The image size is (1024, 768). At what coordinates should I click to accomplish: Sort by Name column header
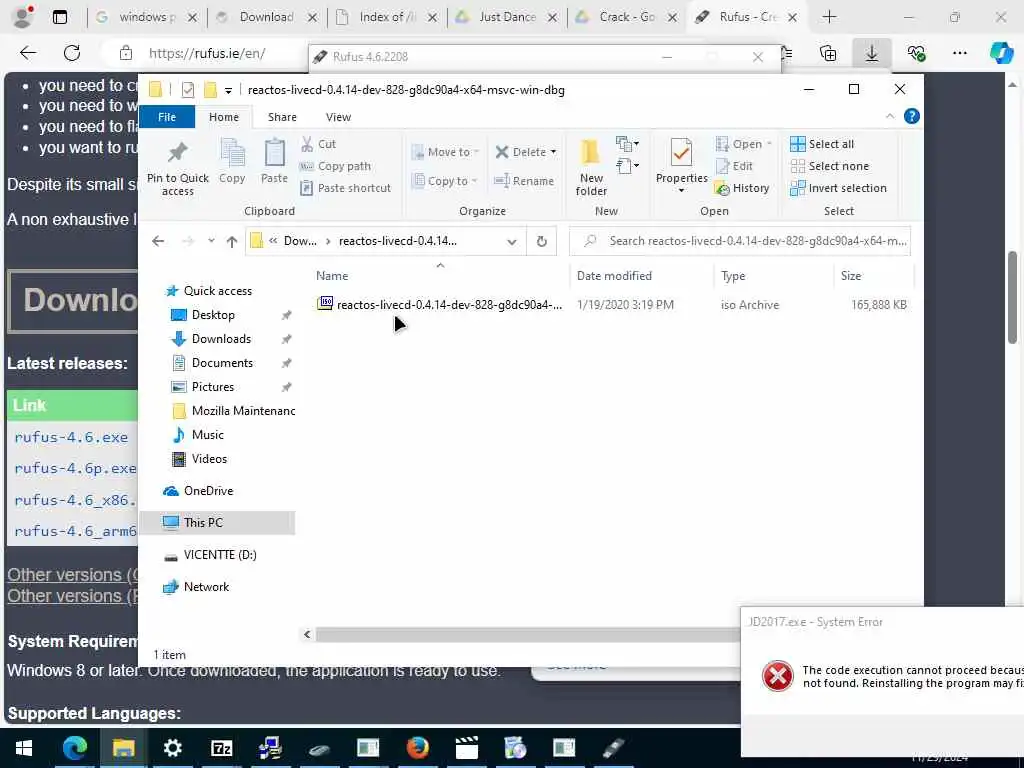pyautogui.click(x=332, y=276)
